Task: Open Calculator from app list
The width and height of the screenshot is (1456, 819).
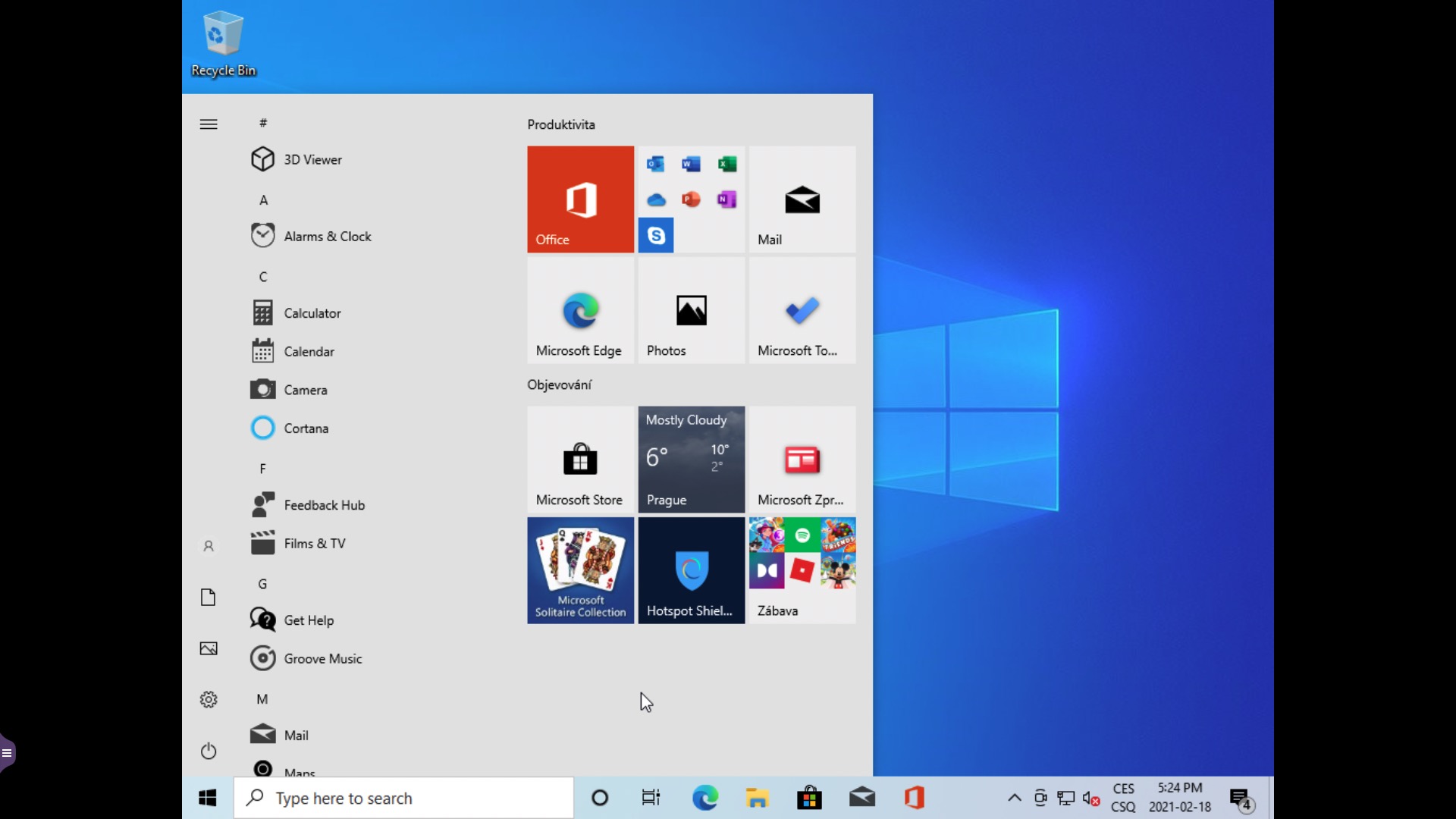Action: pyautogui.click(x=312, y=313)
